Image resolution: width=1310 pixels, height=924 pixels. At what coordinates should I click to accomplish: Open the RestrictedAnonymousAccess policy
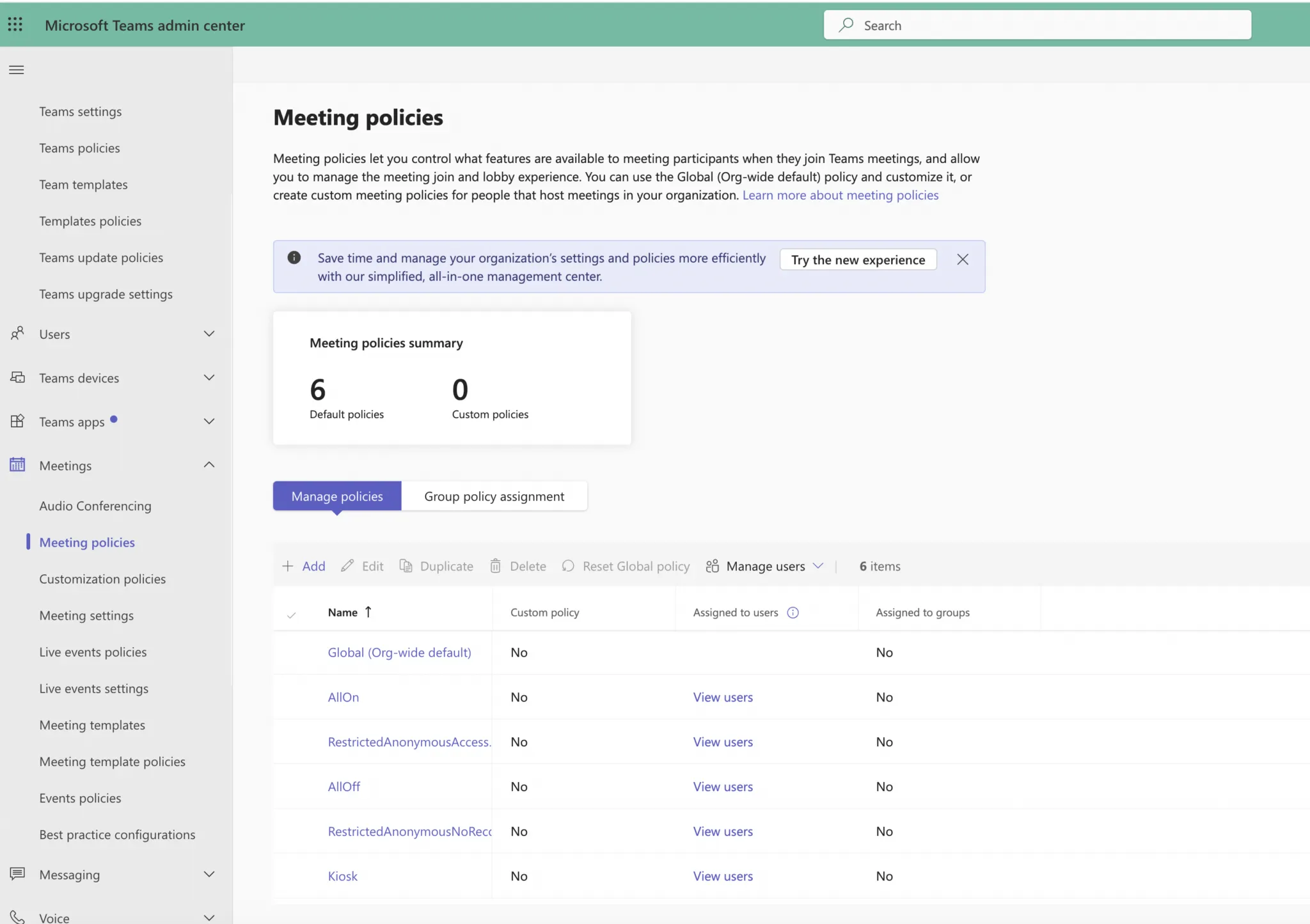(x=409, y=742)
